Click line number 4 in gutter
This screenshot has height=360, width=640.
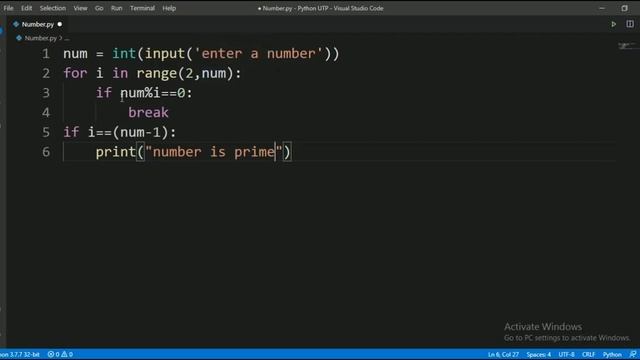[x=46, y=113]
